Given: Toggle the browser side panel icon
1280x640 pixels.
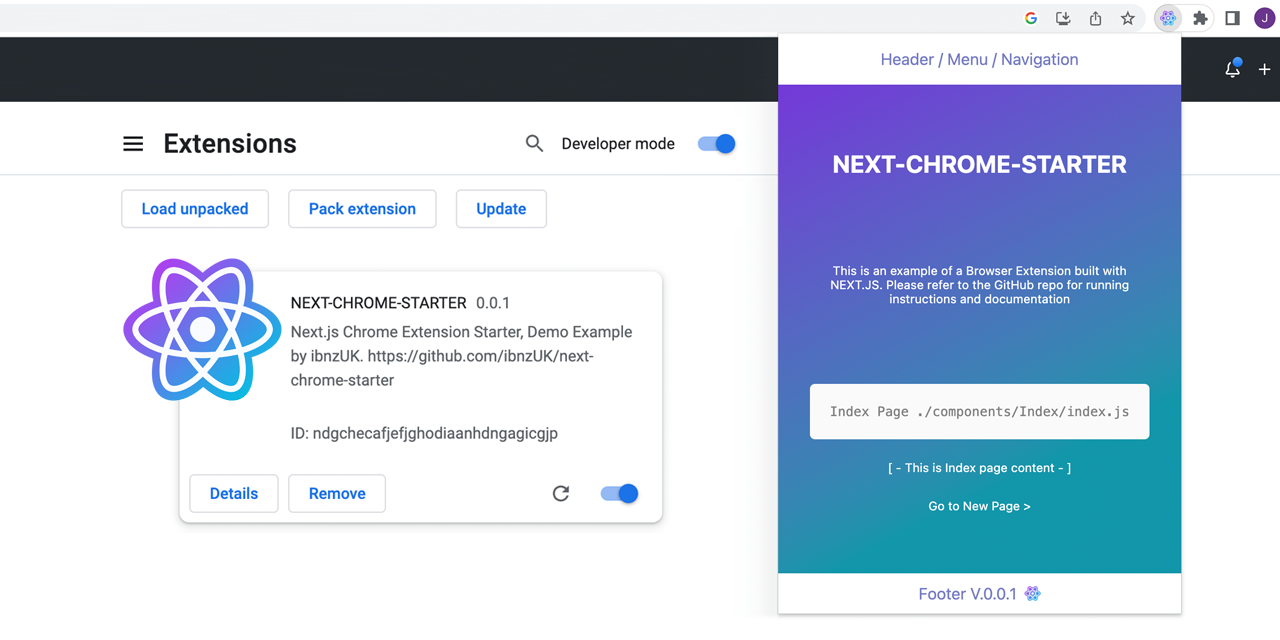Looking at the screenshot, I should pos(1233,18).
